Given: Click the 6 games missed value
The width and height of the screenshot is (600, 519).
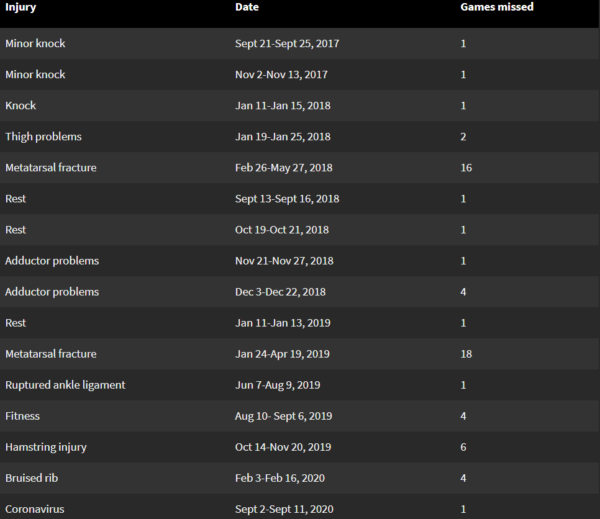Looking at the screenshot, I should 463,447.
